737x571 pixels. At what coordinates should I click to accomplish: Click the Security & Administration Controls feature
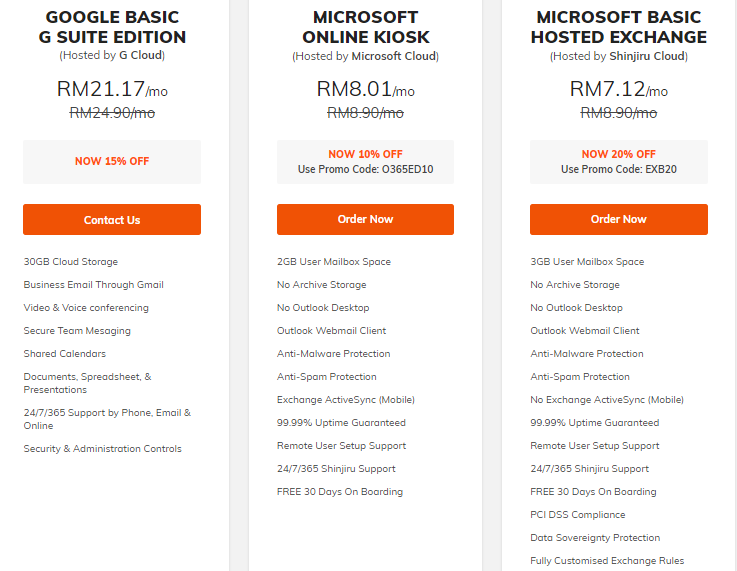102,449
